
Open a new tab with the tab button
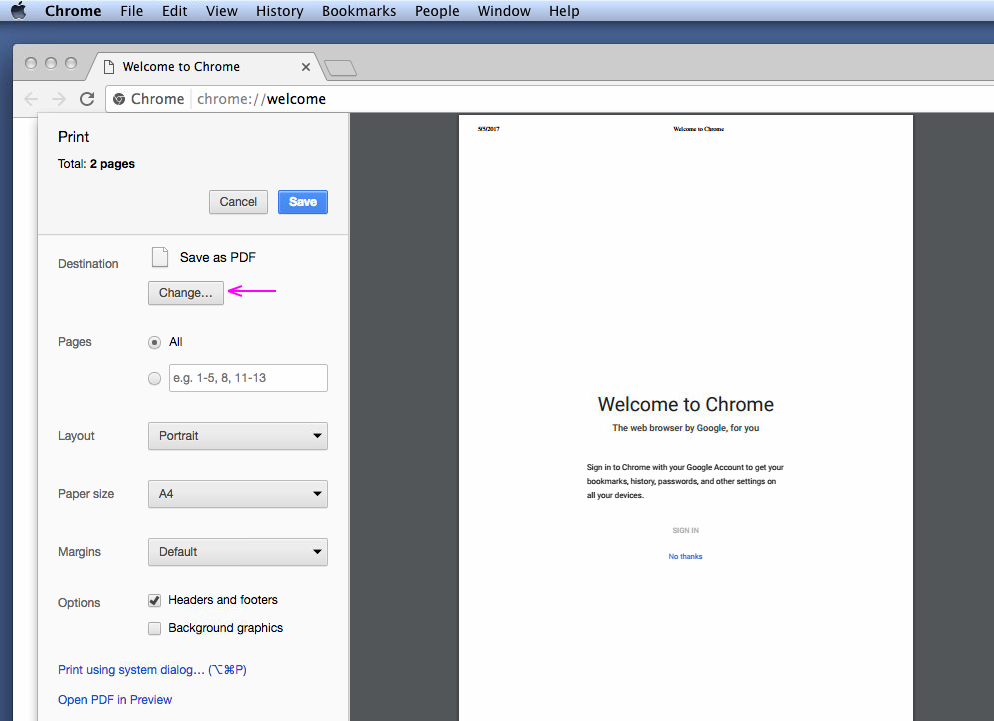(x=340, y=68)
